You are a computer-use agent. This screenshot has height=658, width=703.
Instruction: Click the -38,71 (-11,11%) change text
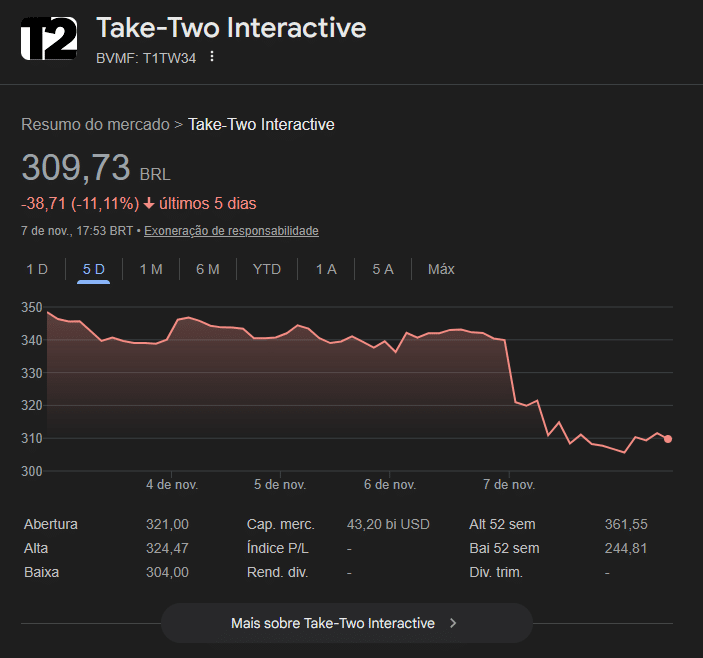(80, 203)
